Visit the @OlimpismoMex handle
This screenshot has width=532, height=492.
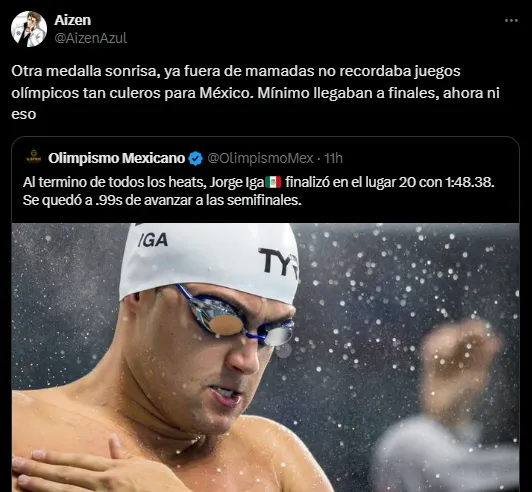[260, 158]
